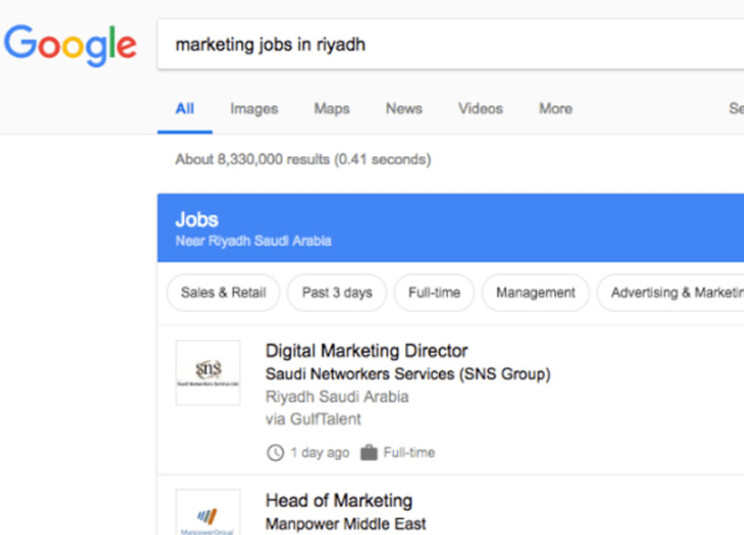Open the Digital Marketing Director job listing
Screen dimensions: 744x535
(x=366, y=351)
